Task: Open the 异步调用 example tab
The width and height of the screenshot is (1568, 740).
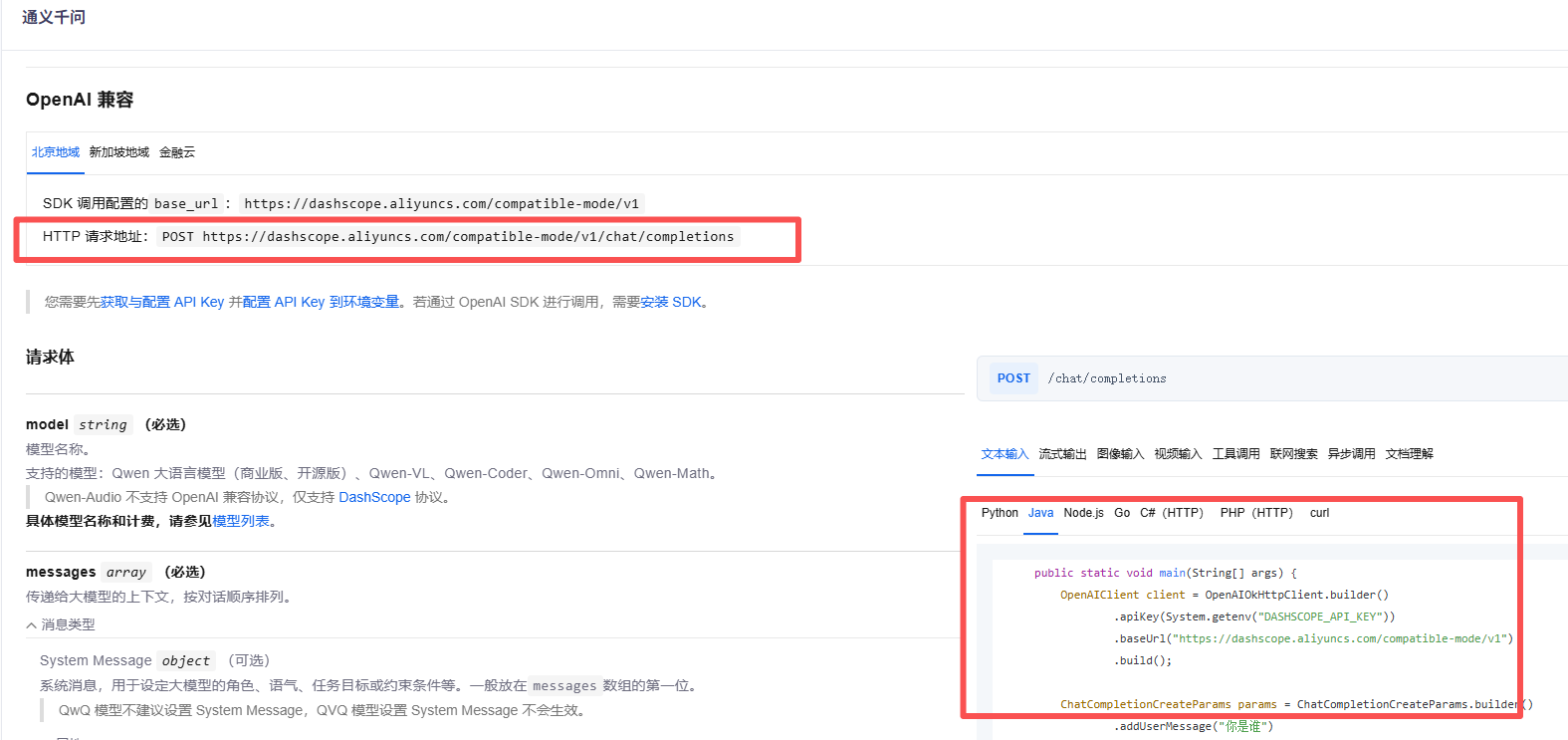Action: click(x=1351, y=454)
